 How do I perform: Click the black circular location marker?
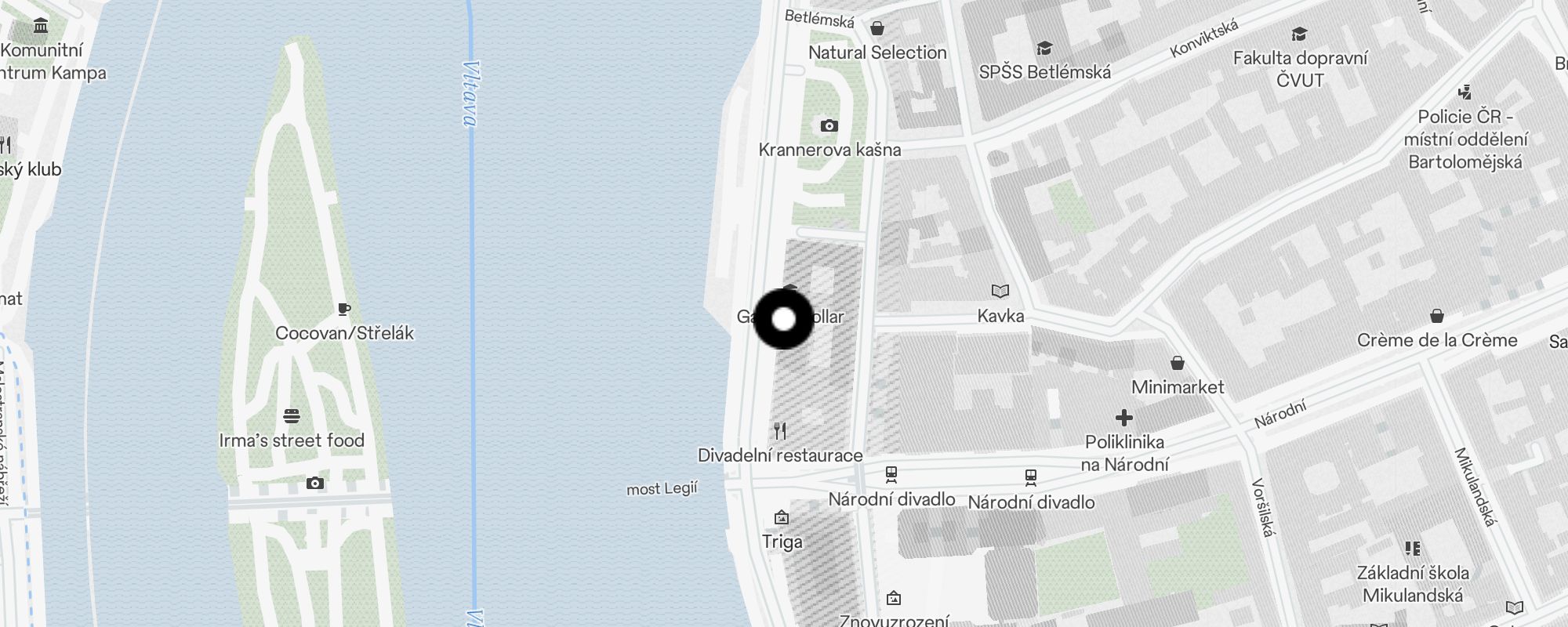[x=783, y=319]
